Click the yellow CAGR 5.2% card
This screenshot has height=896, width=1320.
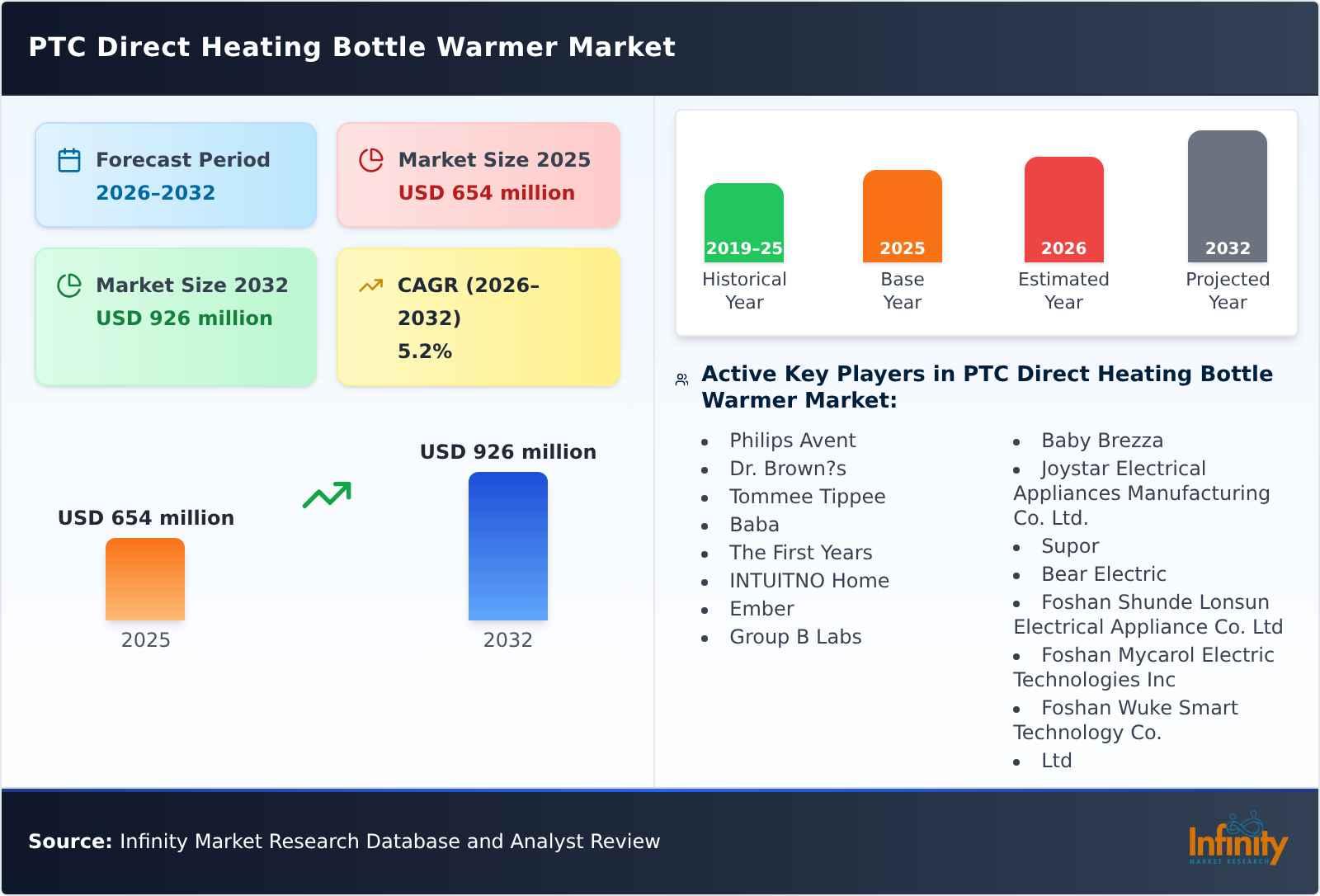coord(477,316)
